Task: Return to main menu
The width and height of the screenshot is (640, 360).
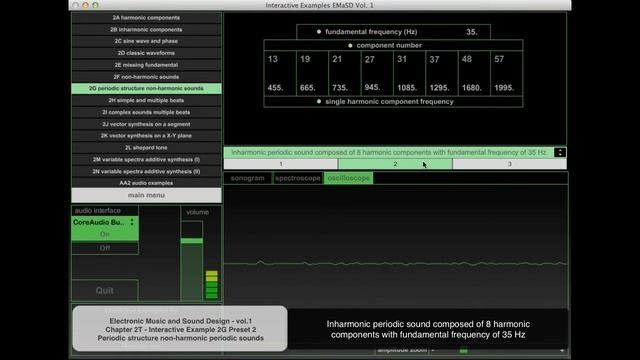Action: (x=147, y=196)
